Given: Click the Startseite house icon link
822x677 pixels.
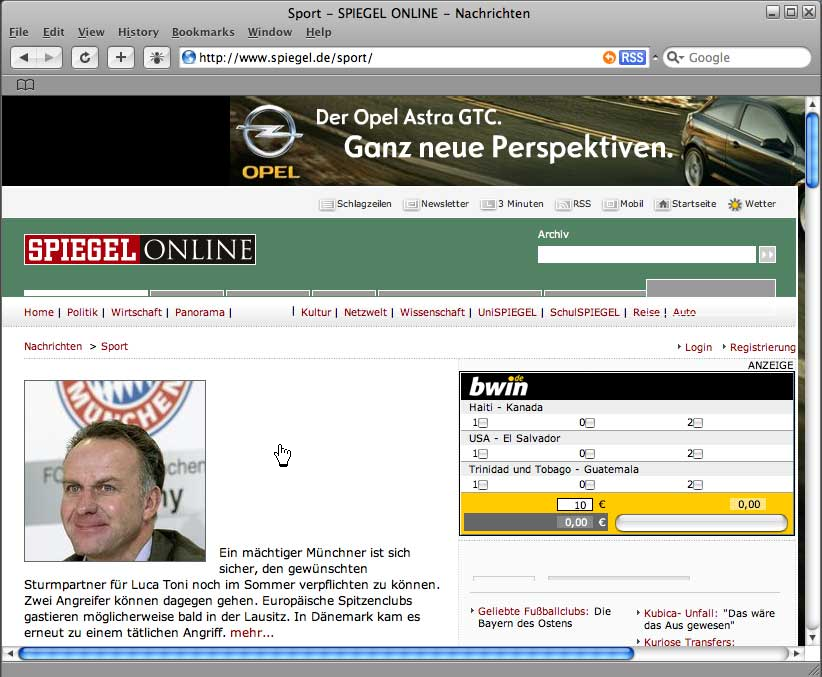Looking at the screenshot, I should (x=663, y=205).
